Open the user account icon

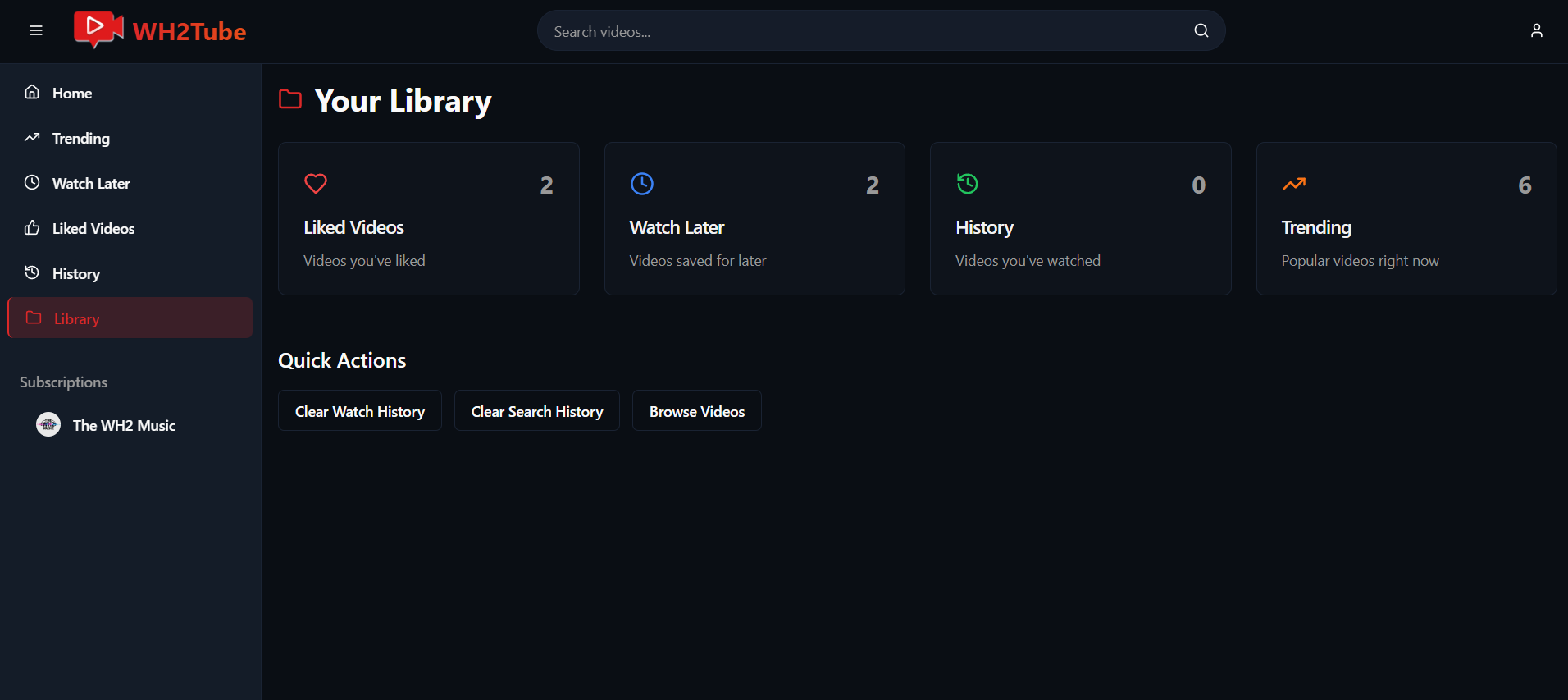pos(1536,31)
